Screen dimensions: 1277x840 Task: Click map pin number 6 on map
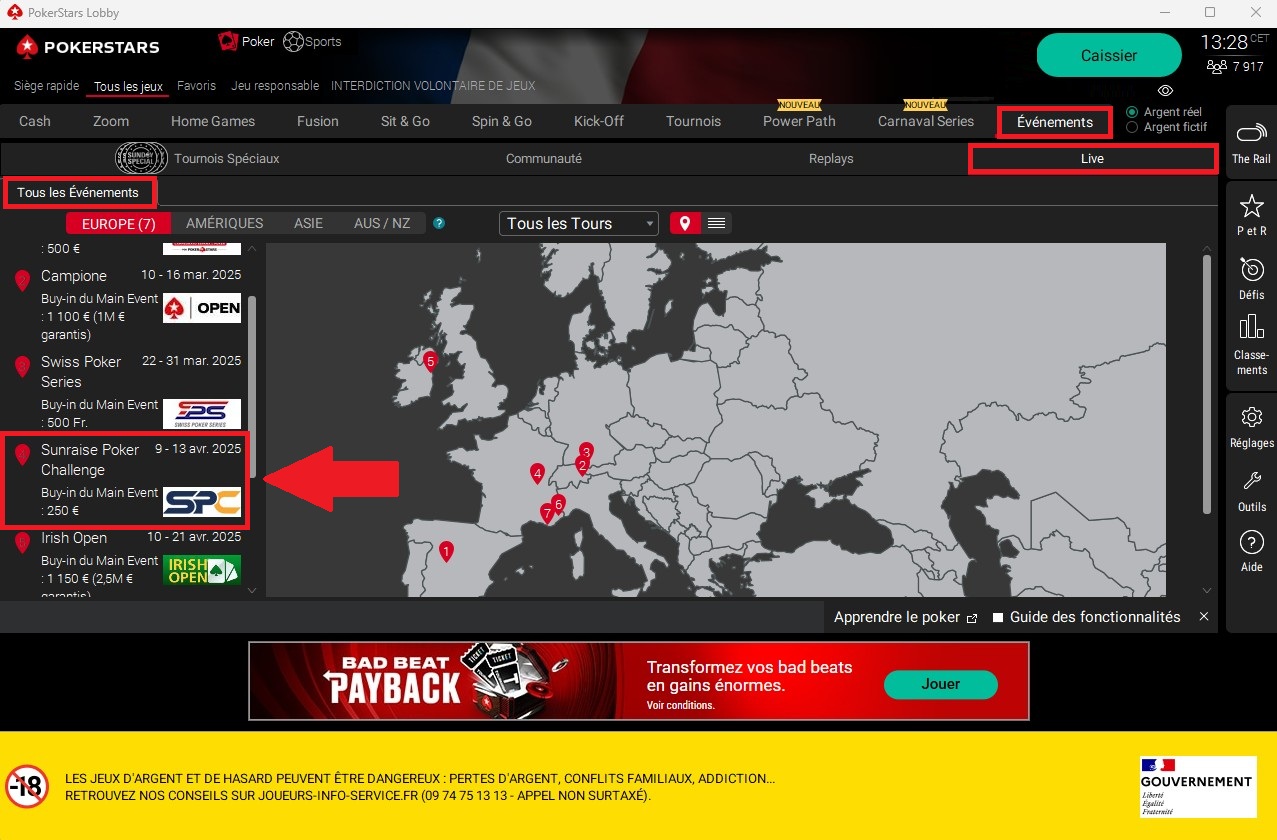(558, 503)
